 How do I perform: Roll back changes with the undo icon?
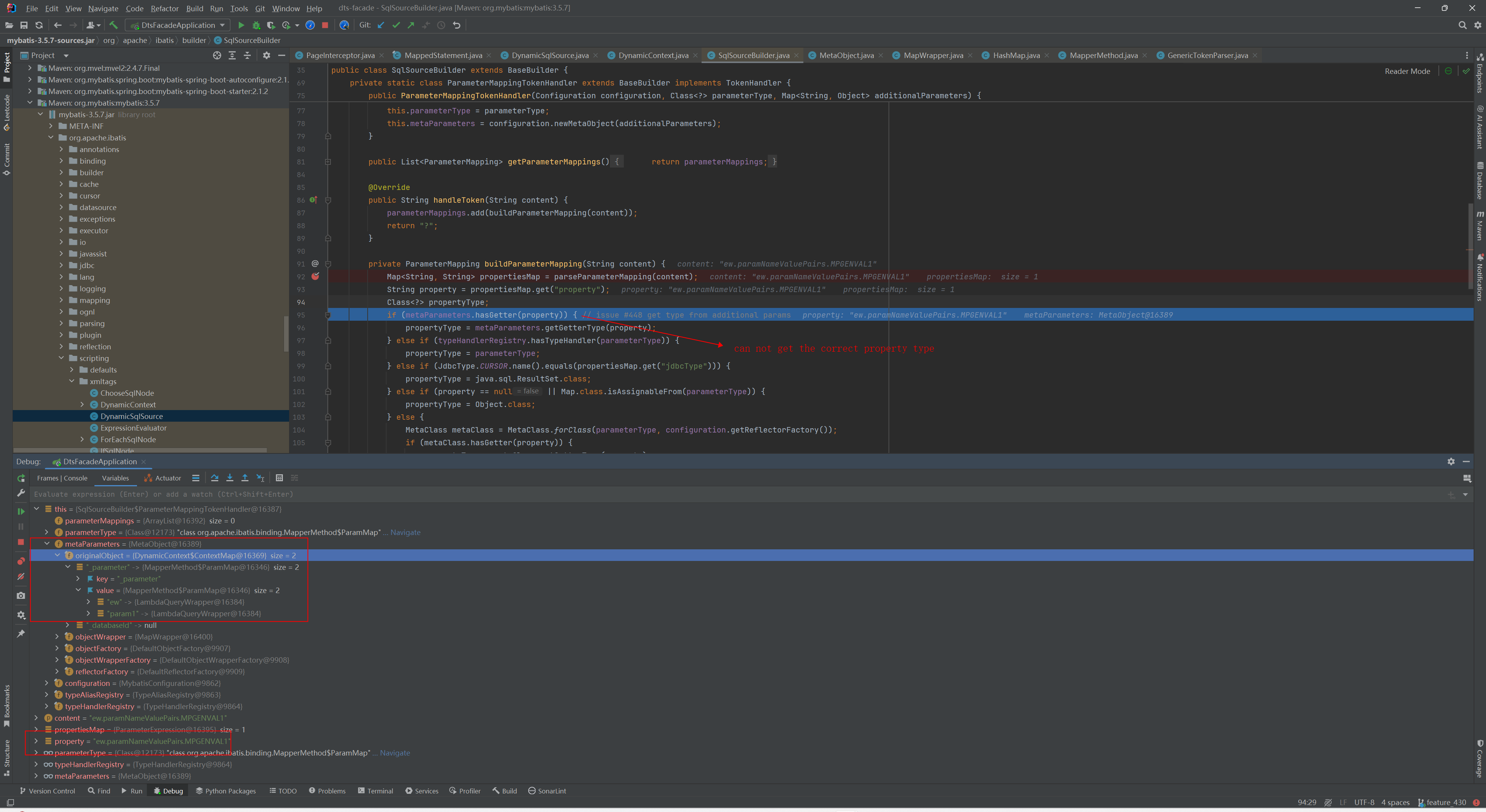(x=456, y=26)
